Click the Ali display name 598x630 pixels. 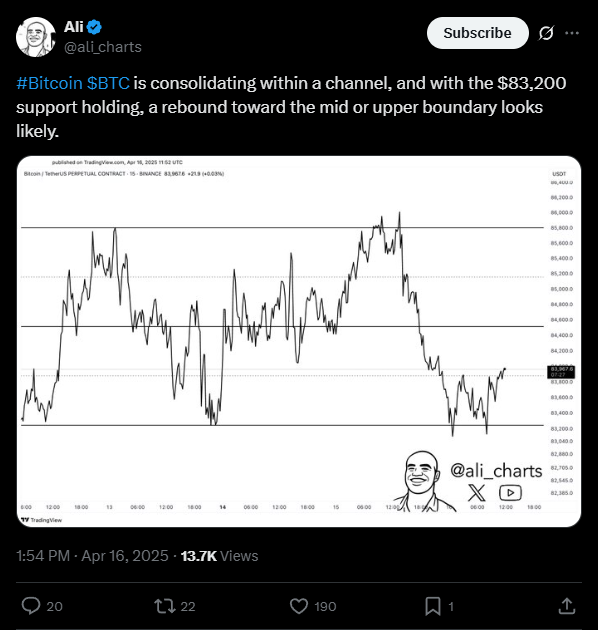tap(74, 27)
